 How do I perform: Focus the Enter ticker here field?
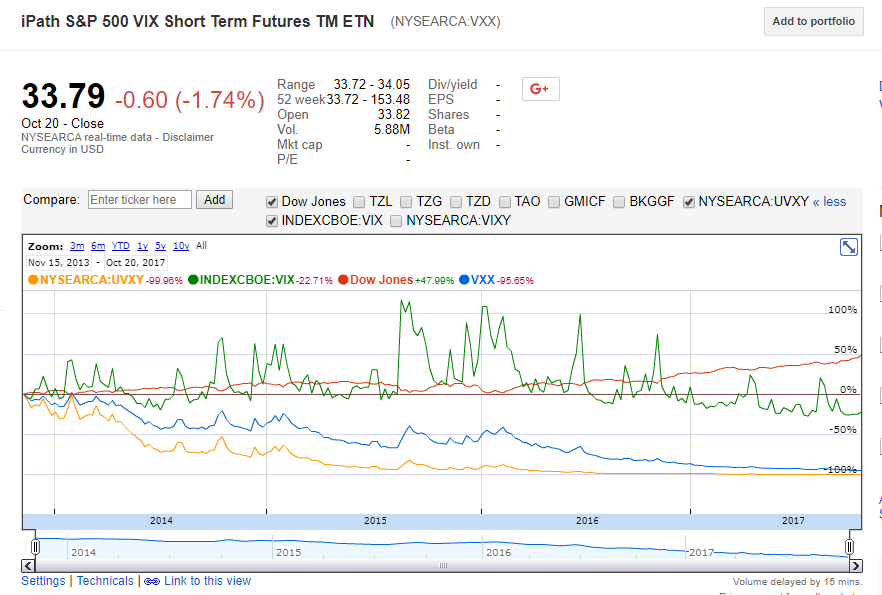tap(140, 200)
